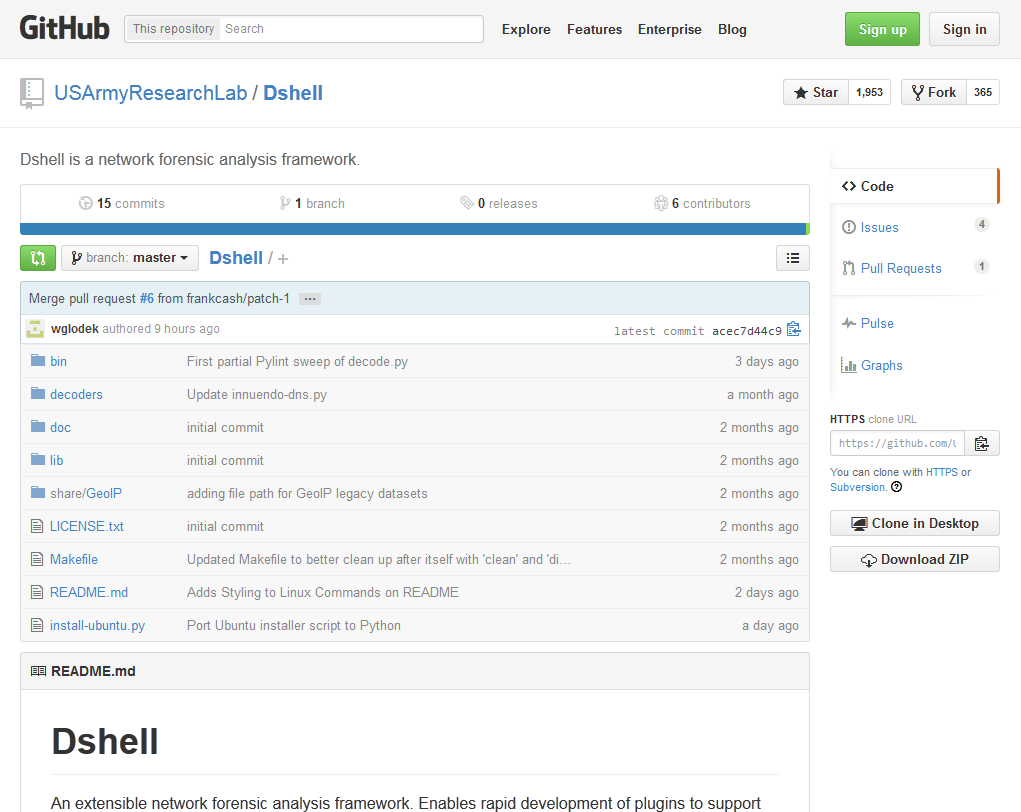Click the clone URL help question mark icon
This screenshot has height=812, width=1021.
coord(897,487)
